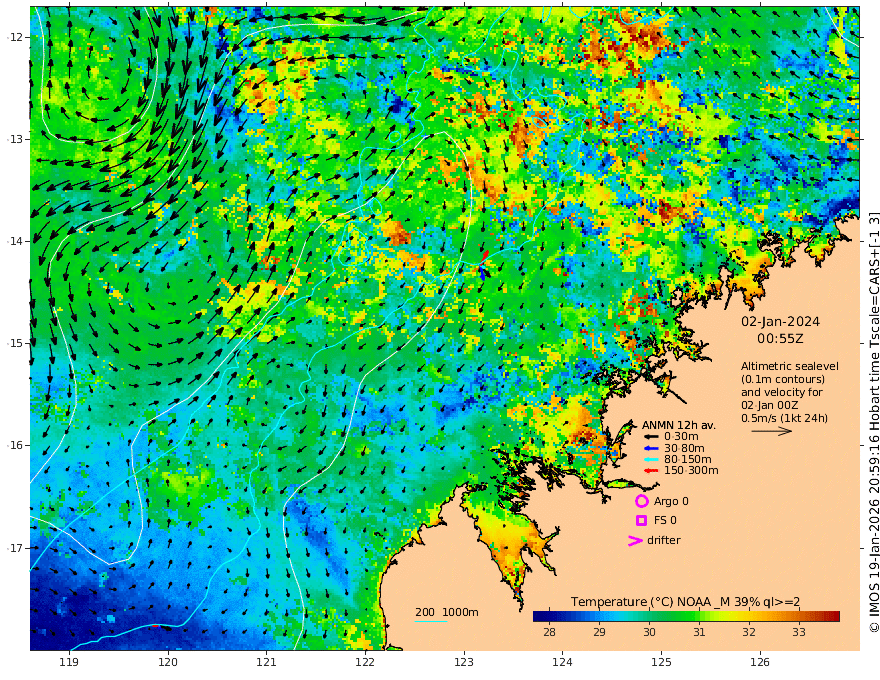Click the date label 02-Jan-2024

coord(780,322)
